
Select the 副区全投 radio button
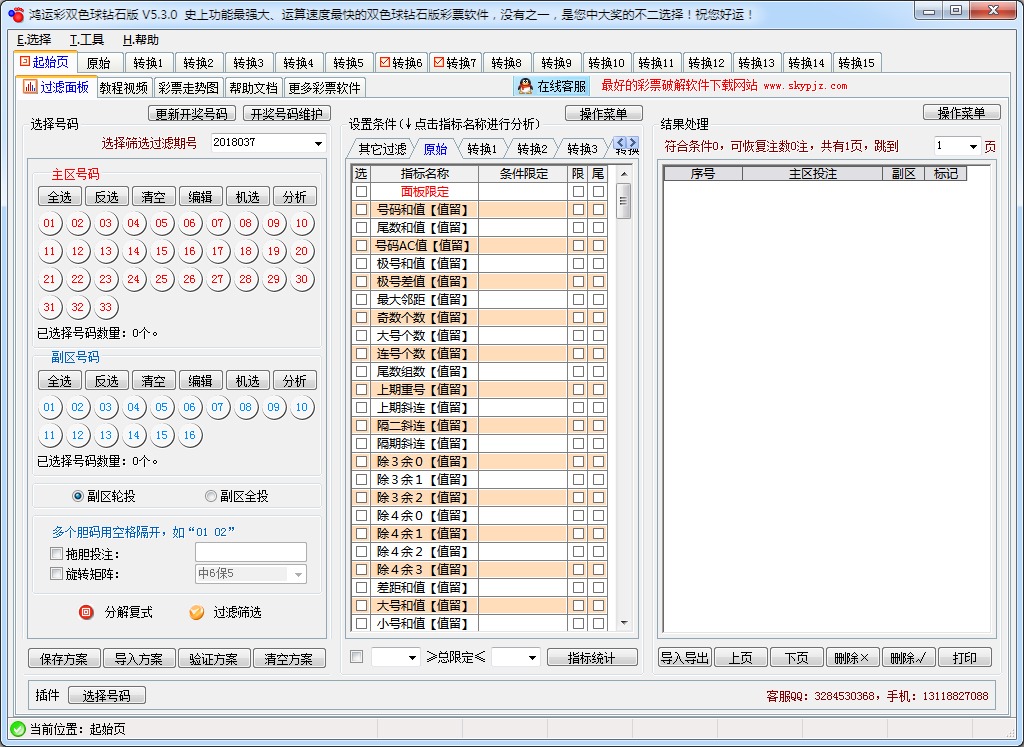[210, 496]
